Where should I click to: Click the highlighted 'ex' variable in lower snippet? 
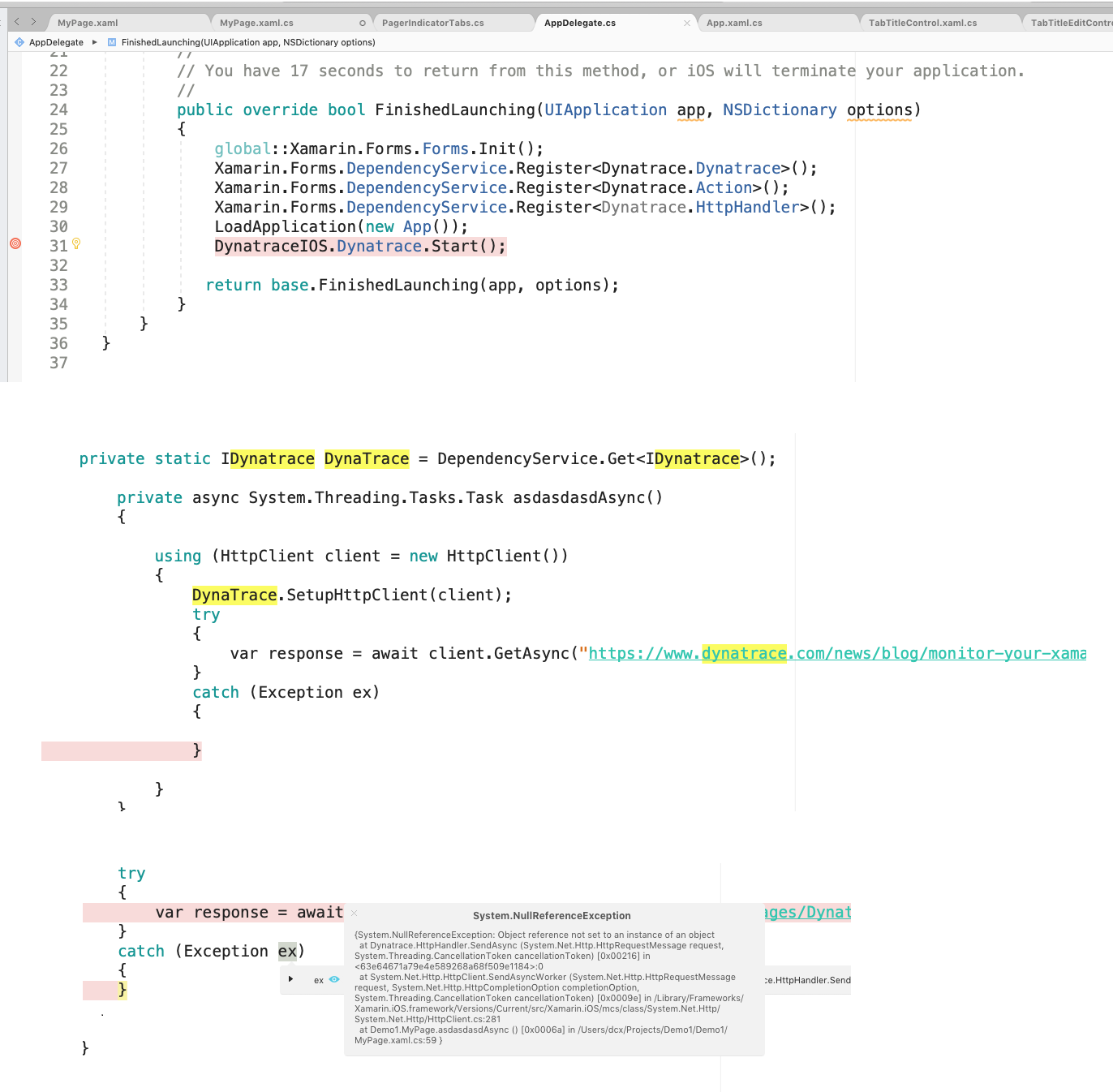coord(287,952)
